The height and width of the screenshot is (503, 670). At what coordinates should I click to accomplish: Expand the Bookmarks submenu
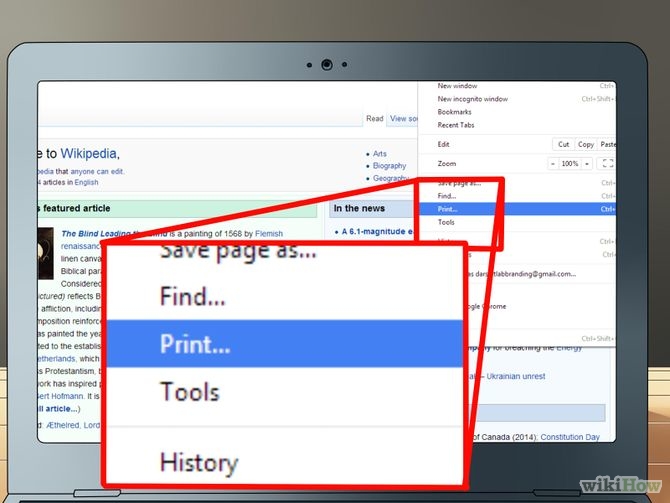[455, 112]
